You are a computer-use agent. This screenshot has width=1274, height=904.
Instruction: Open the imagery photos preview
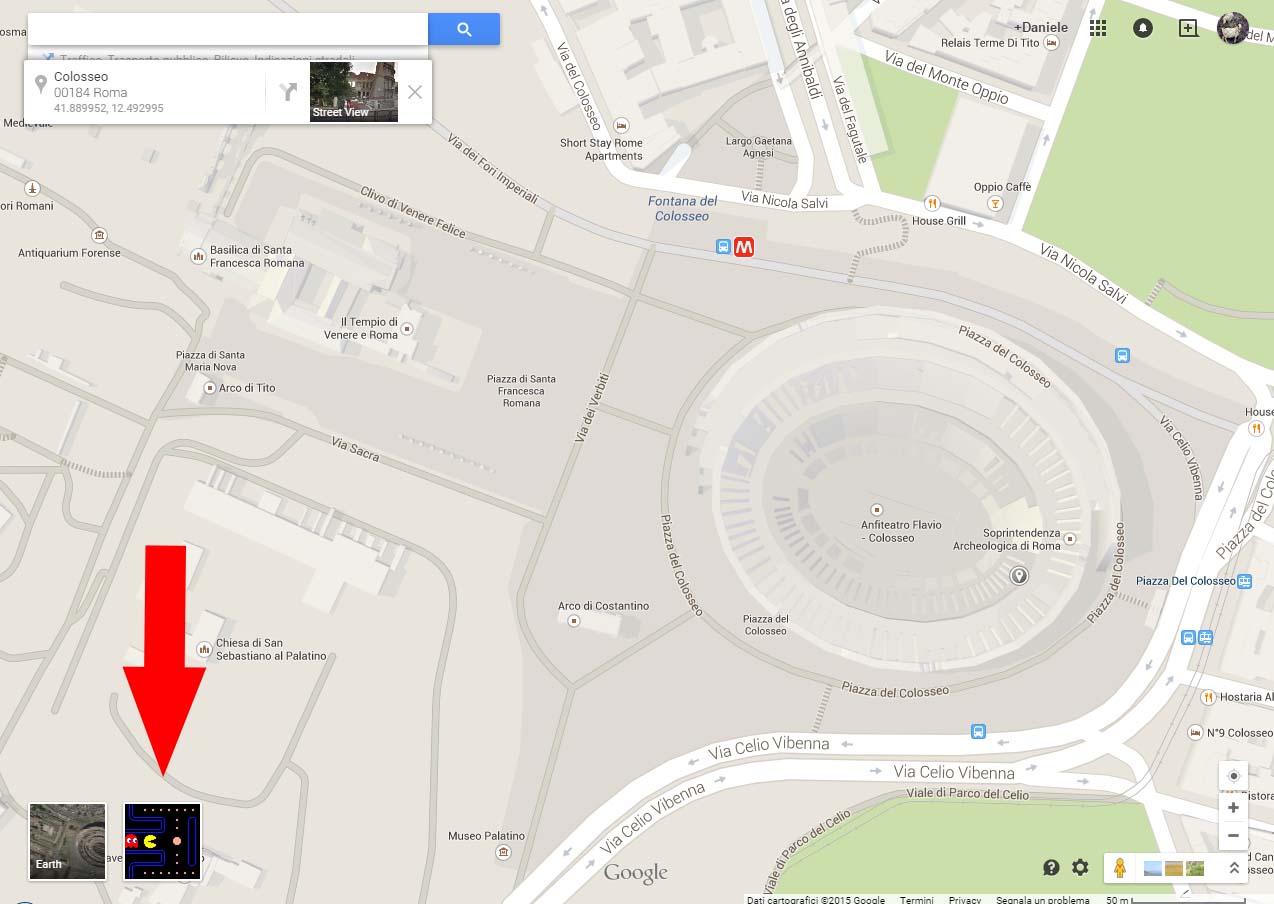click(x=1173, y=868)
